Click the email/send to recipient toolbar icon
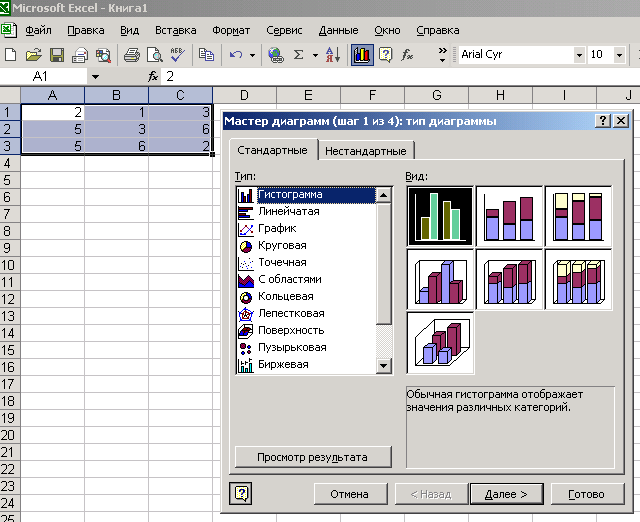 80,54
